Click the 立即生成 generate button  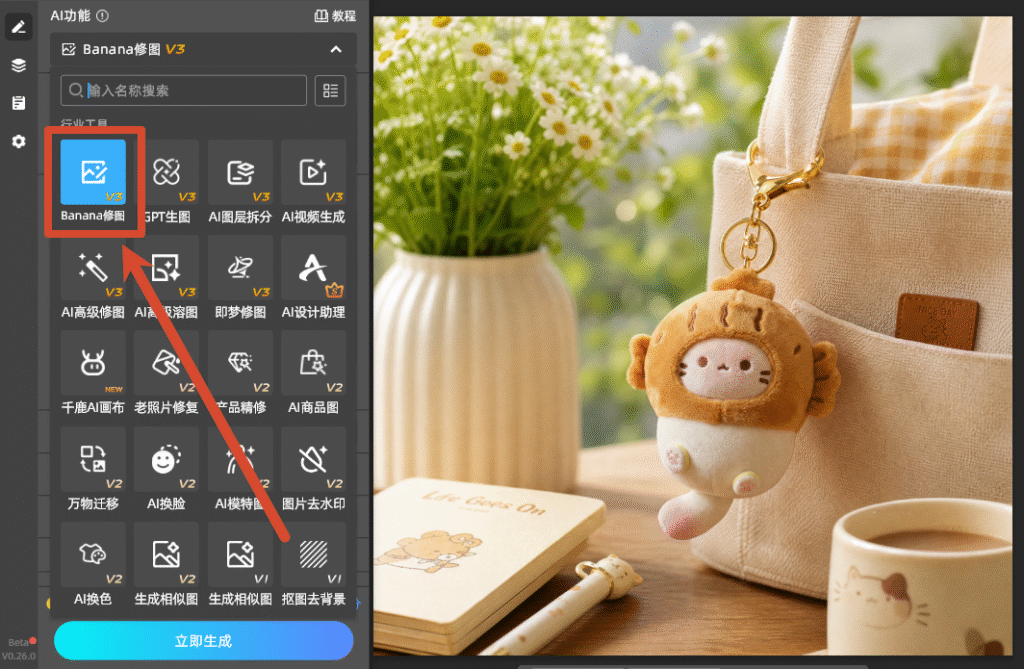coord(204,640)
